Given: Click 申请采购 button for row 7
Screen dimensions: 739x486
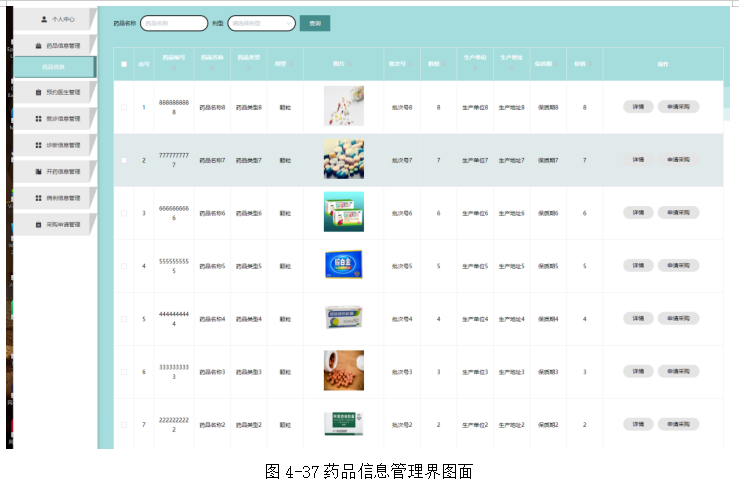Looking at the screenshot, I should coord(678,424).
